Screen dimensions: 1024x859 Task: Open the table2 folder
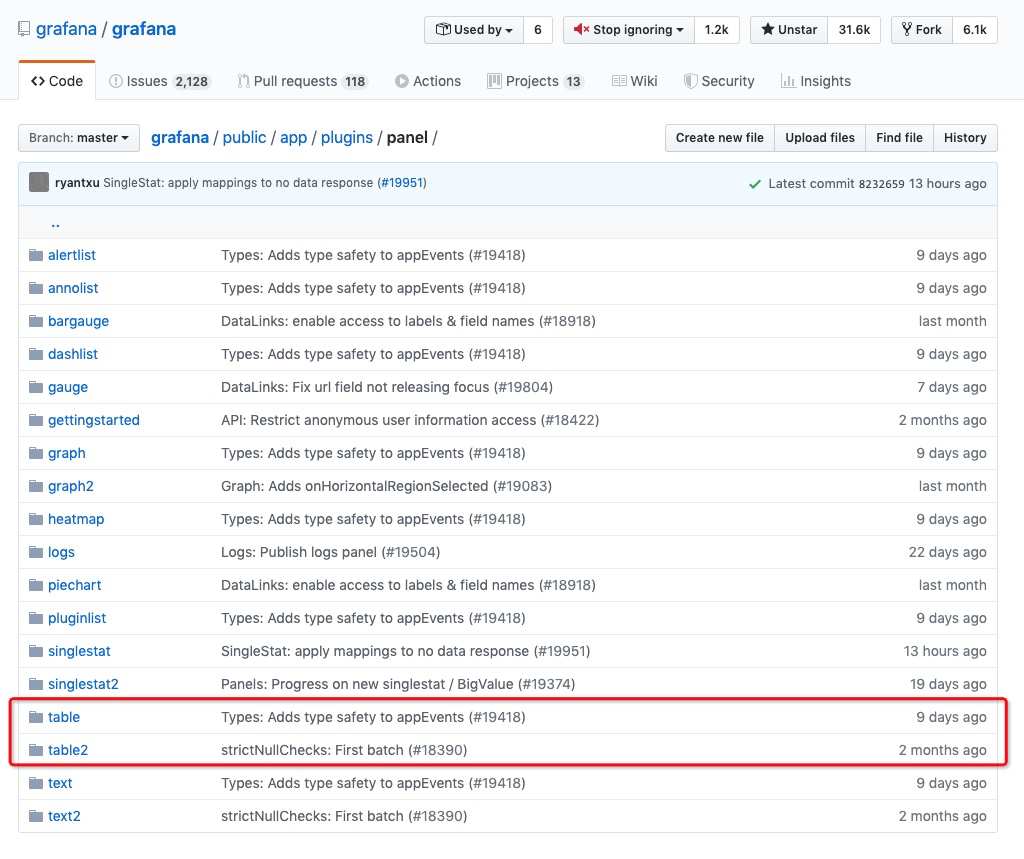[x=68, y=750]
